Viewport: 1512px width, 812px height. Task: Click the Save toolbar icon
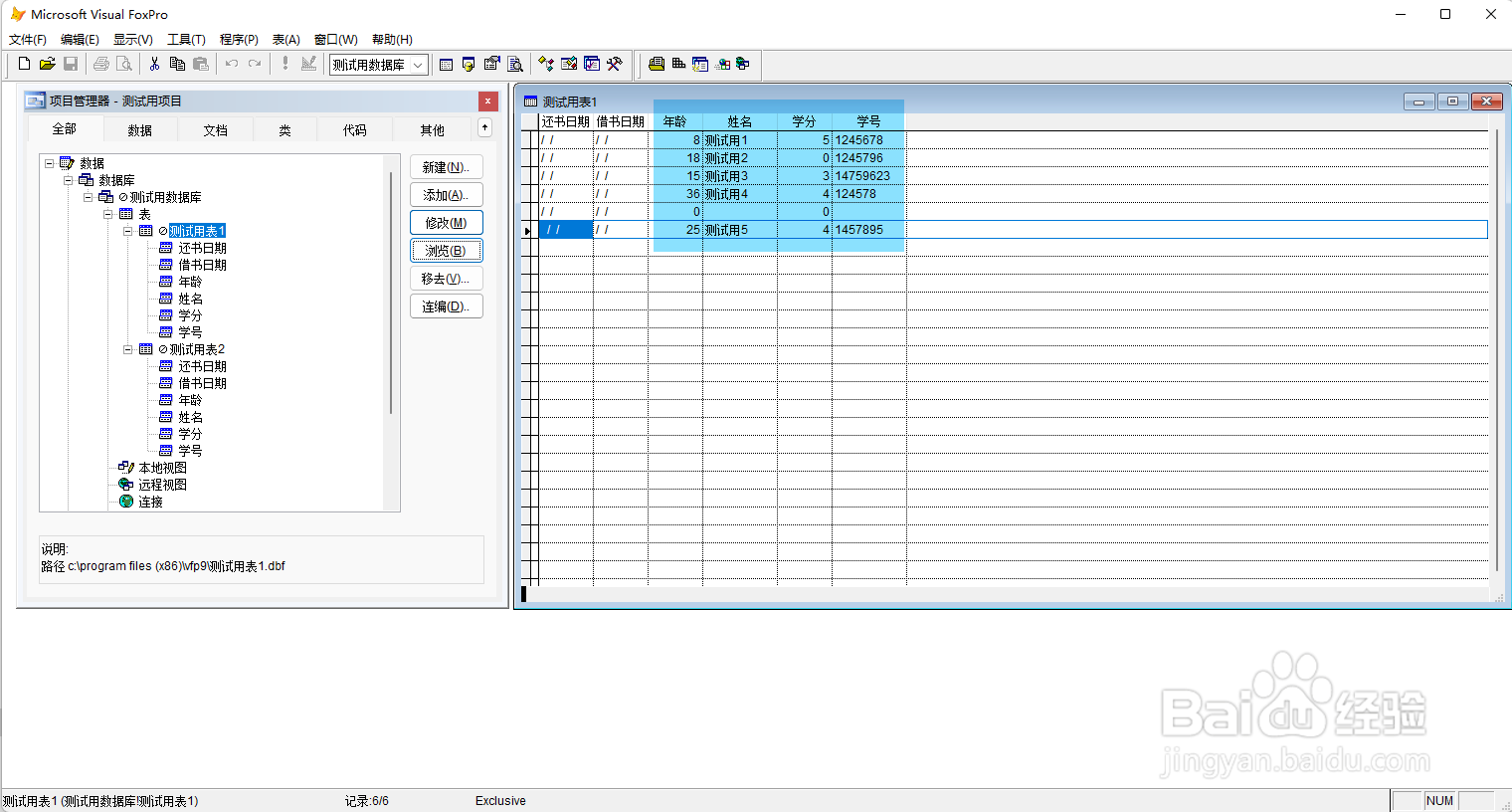click(71, 64)
